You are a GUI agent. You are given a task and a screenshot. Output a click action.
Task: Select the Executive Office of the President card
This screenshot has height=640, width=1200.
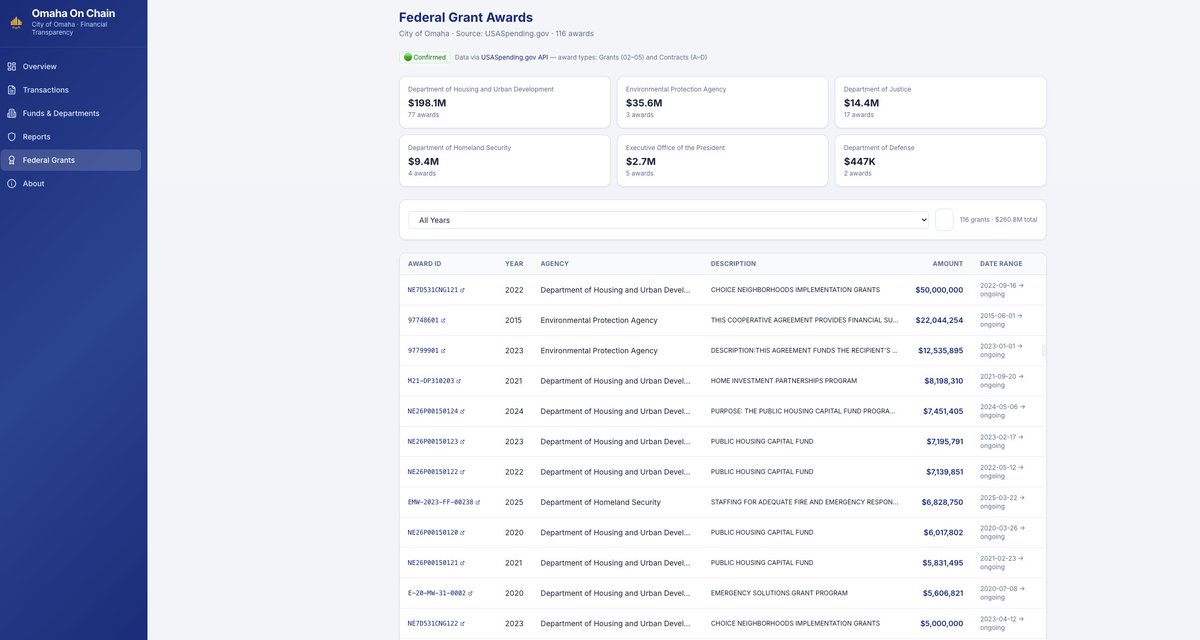[723, 161]
